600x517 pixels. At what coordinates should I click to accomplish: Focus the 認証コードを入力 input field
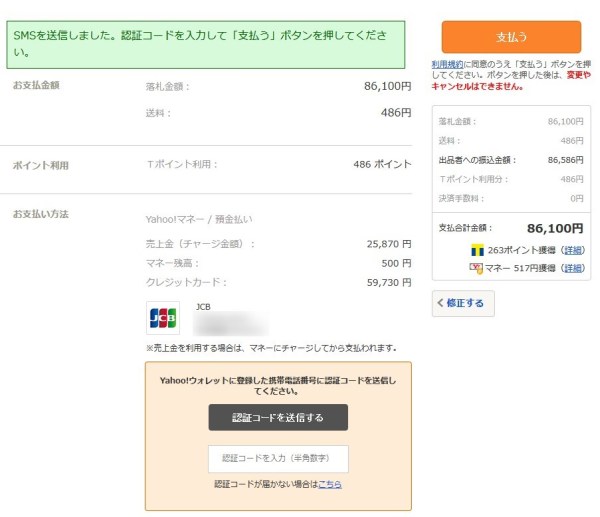pos(278,458)
